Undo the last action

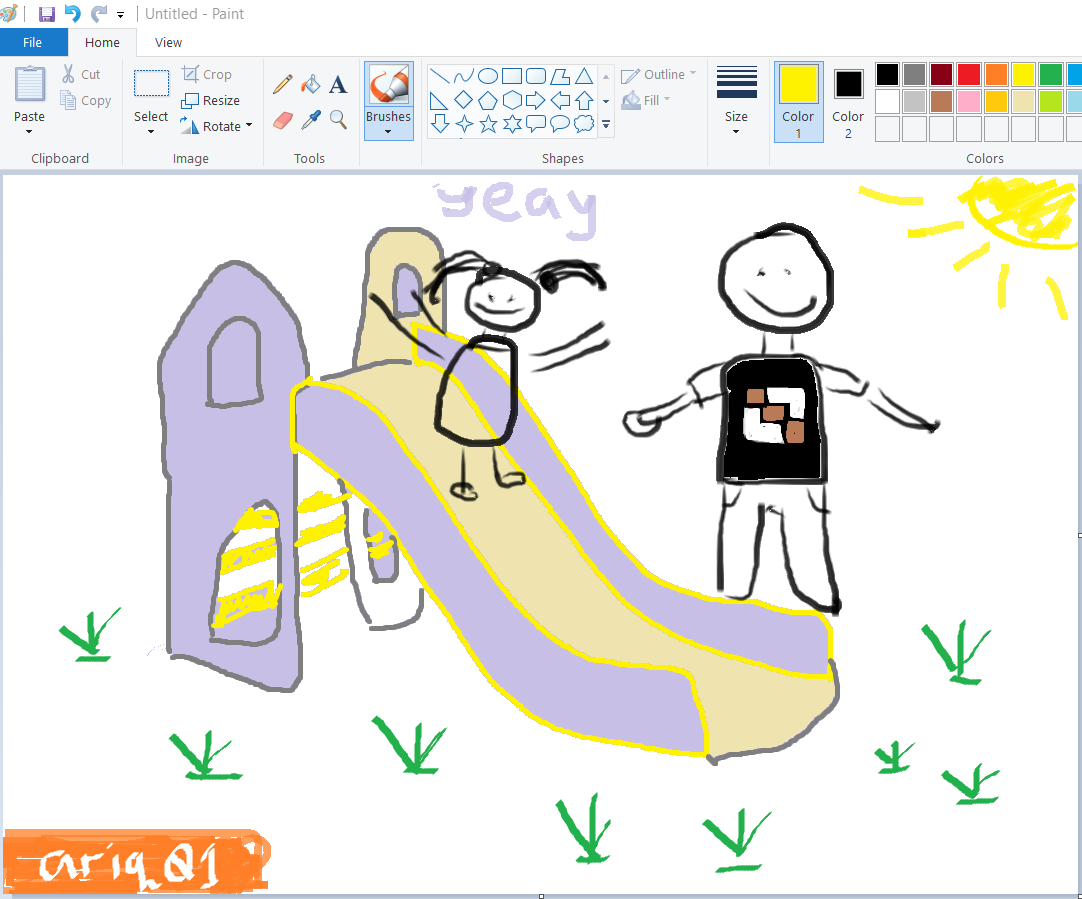tap(72, 14)
